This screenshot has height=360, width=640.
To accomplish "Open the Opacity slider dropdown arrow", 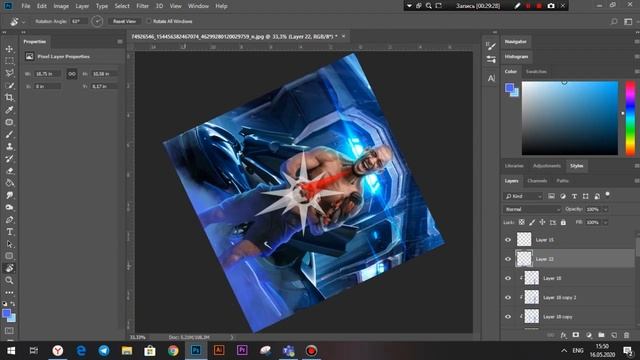I will (606, 209).
